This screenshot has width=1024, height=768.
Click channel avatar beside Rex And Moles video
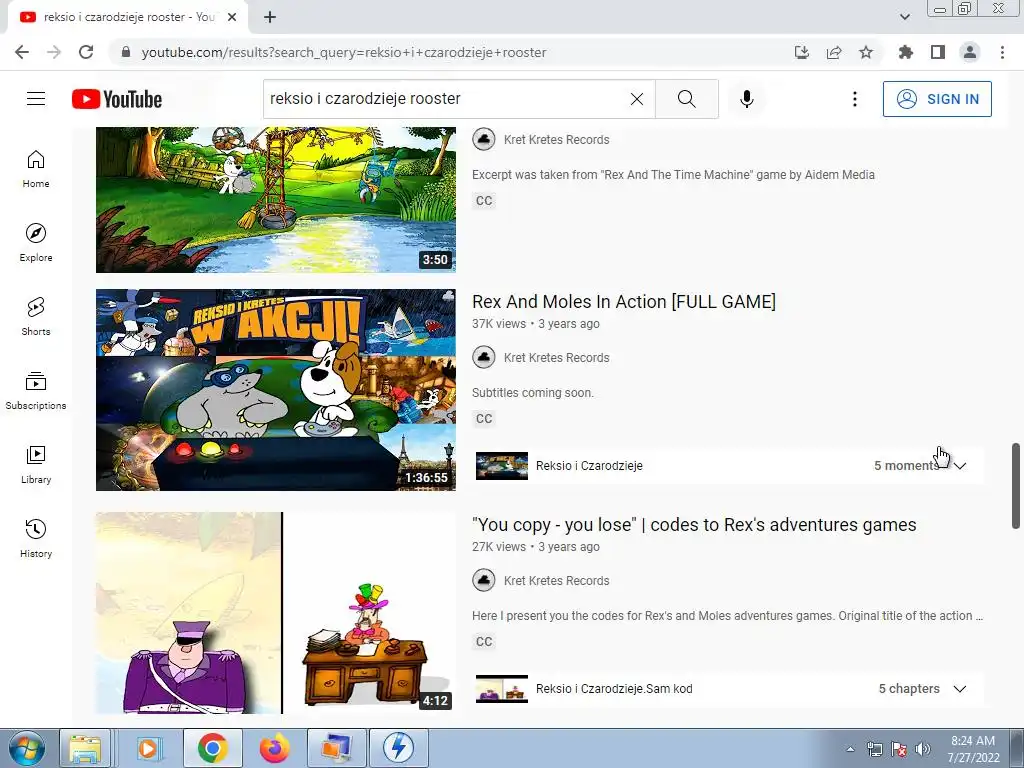[x=484, y=357]
